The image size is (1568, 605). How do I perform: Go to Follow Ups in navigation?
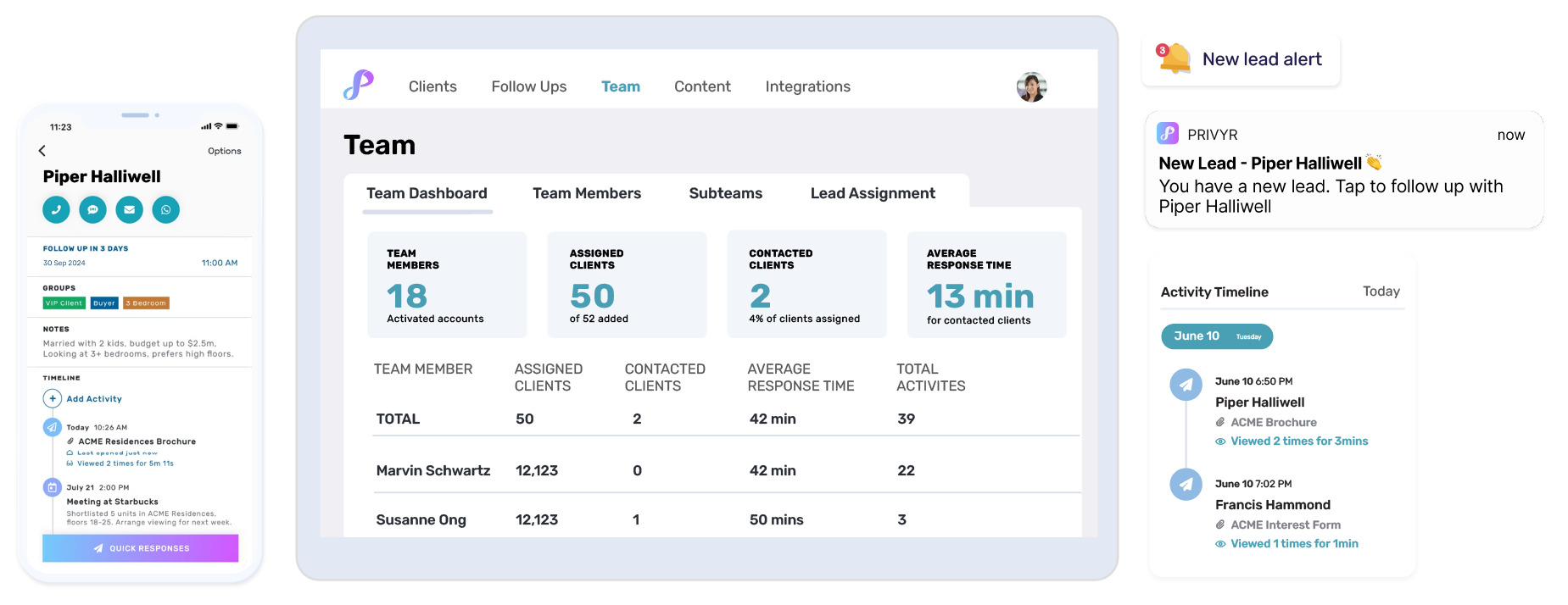coord(528,86)
